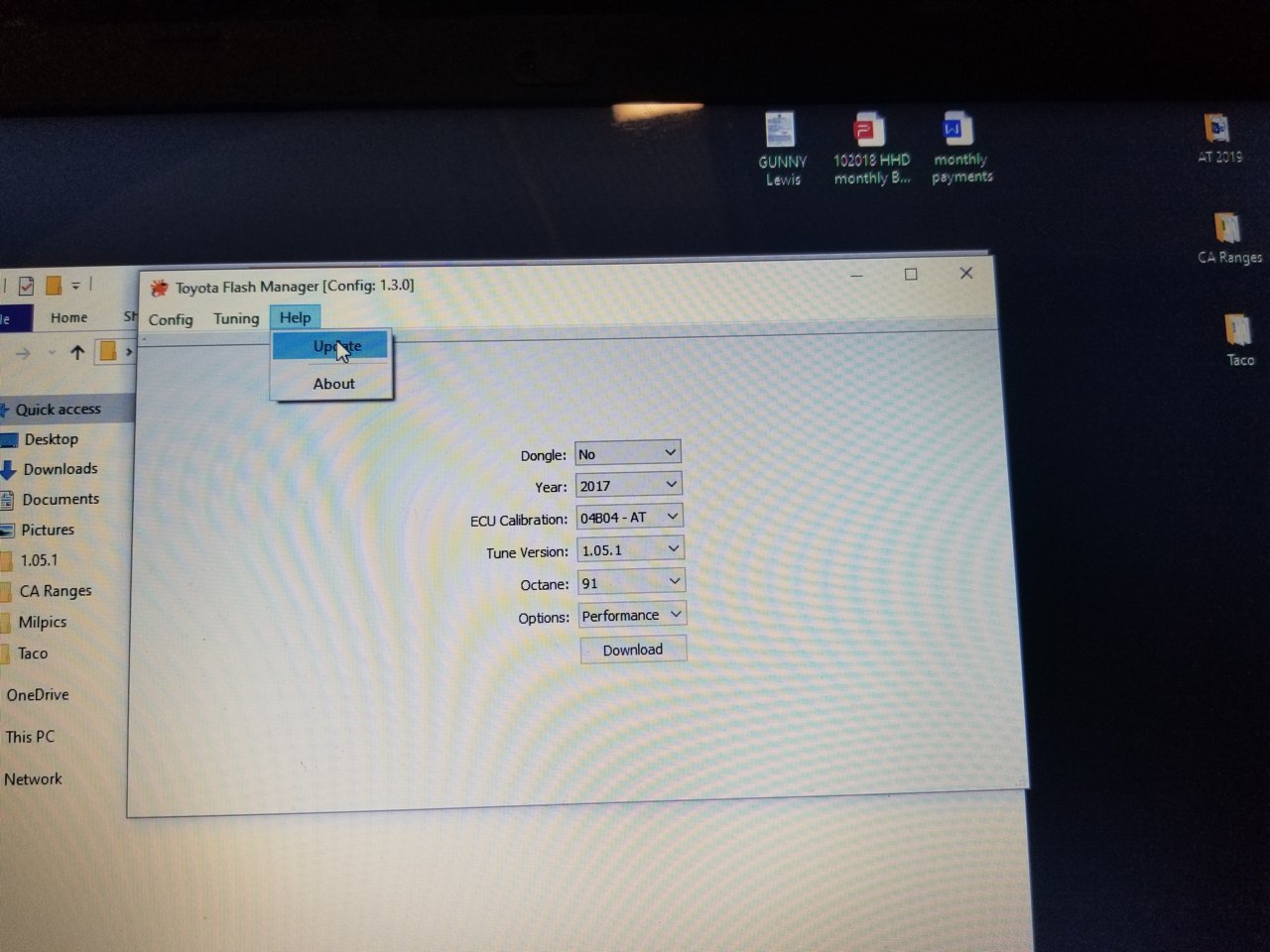Open the ECU Calibration dropdown

tap(630, 517)
